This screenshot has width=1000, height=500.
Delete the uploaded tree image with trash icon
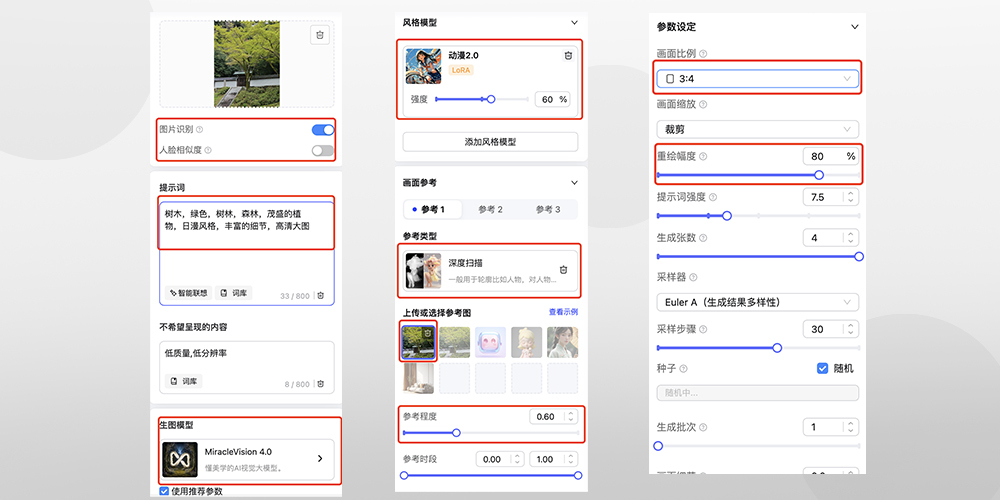[x=320, y=34]
